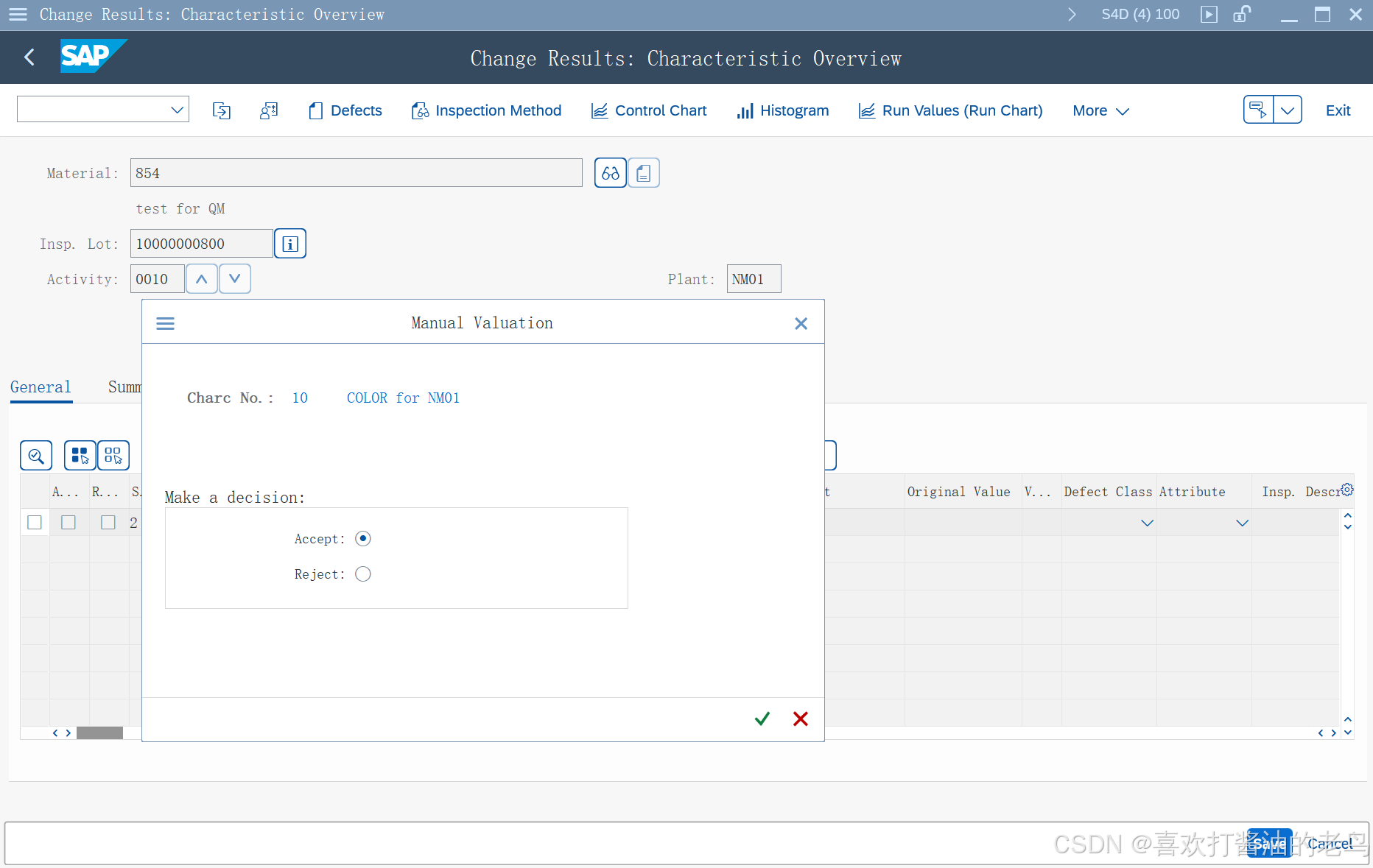Select the Accept radio button

point(362,538)
